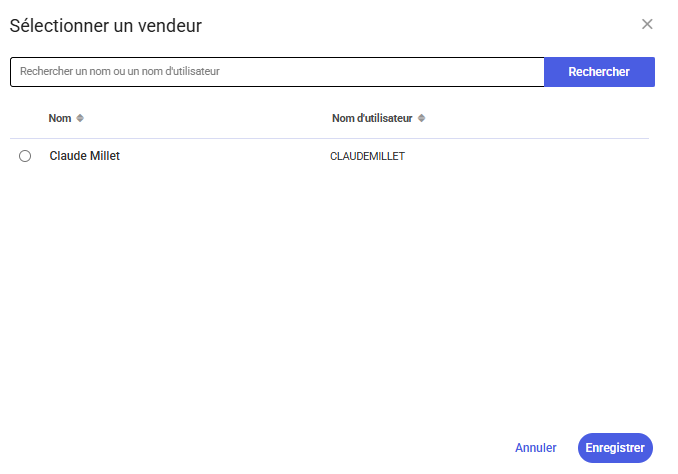Click the Nom d'utilisateur sort icon
678x474 pixels.
coord(421,118)
